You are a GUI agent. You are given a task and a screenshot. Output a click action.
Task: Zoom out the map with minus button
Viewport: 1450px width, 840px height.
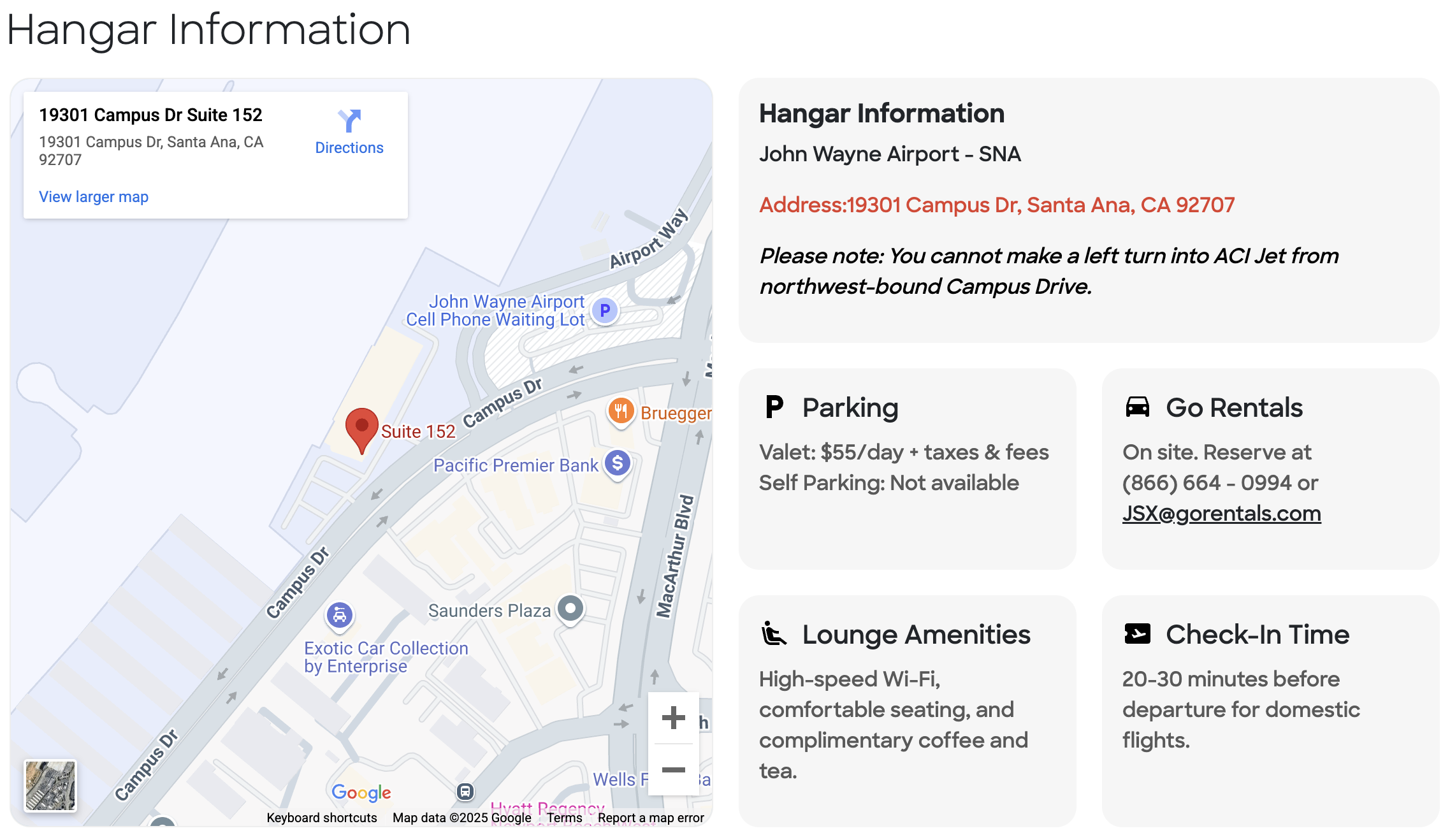[673, 769]
